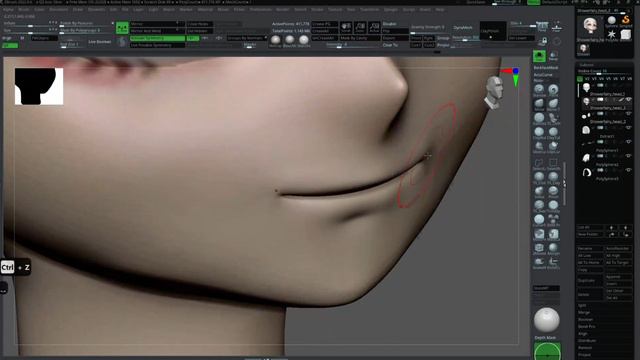640x360 pixels.
Task: Select the SelectLasso brush icon
Action: (539, 164)
